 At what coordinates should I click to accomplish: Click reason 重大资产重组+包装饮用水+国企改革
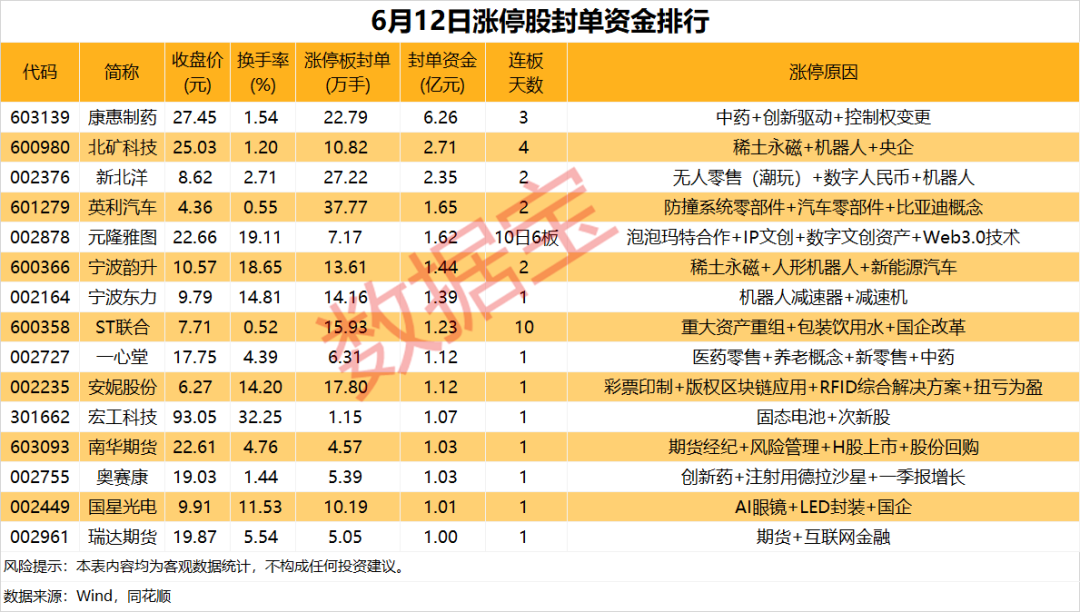click(x=823, y=327)
